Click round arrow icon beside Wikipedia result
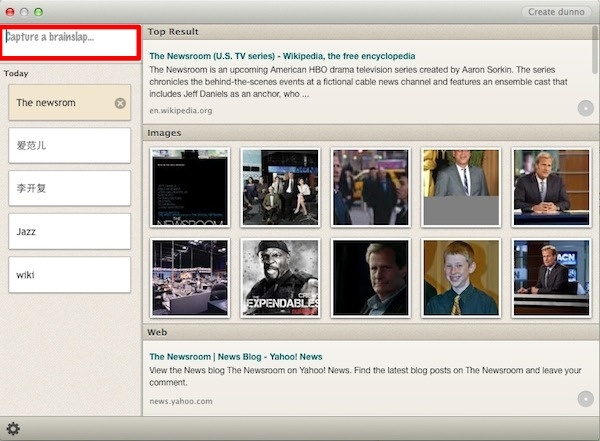The width and height of the screenshot is (600, 441). tap(585, 108)
